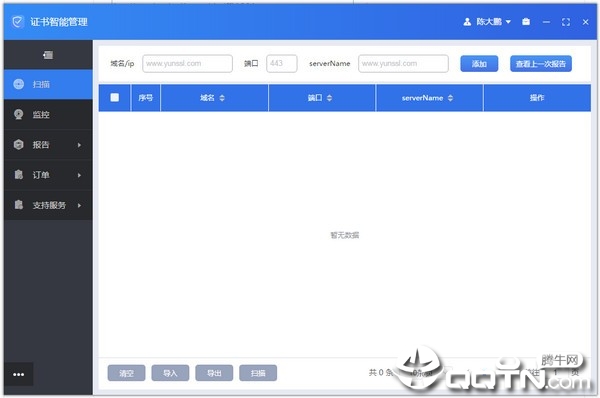Viewport: 600px width, 398px height.
Task: Click the 导出 export button
Action: [214, 373]
